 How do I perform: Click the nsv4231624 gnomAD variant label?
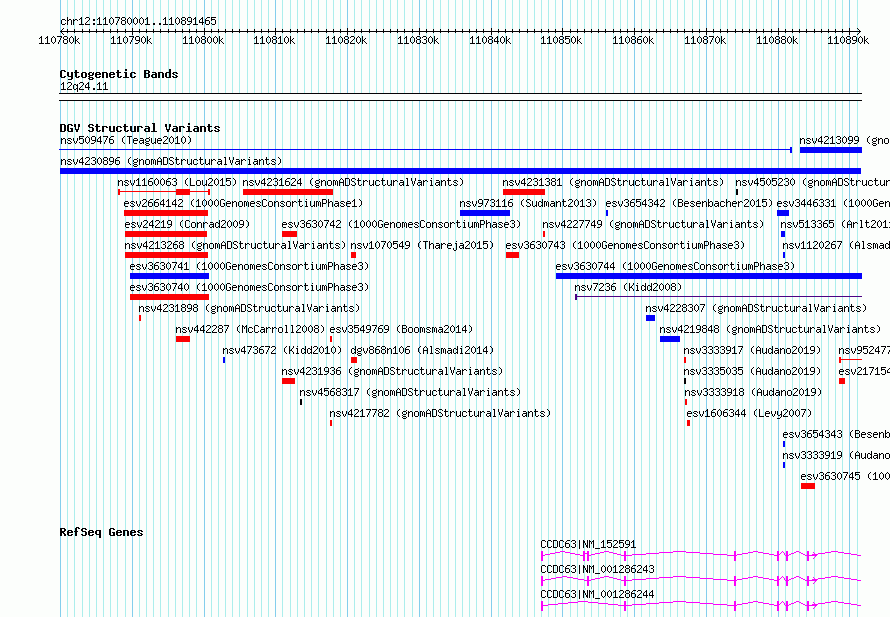click(353, 182)
